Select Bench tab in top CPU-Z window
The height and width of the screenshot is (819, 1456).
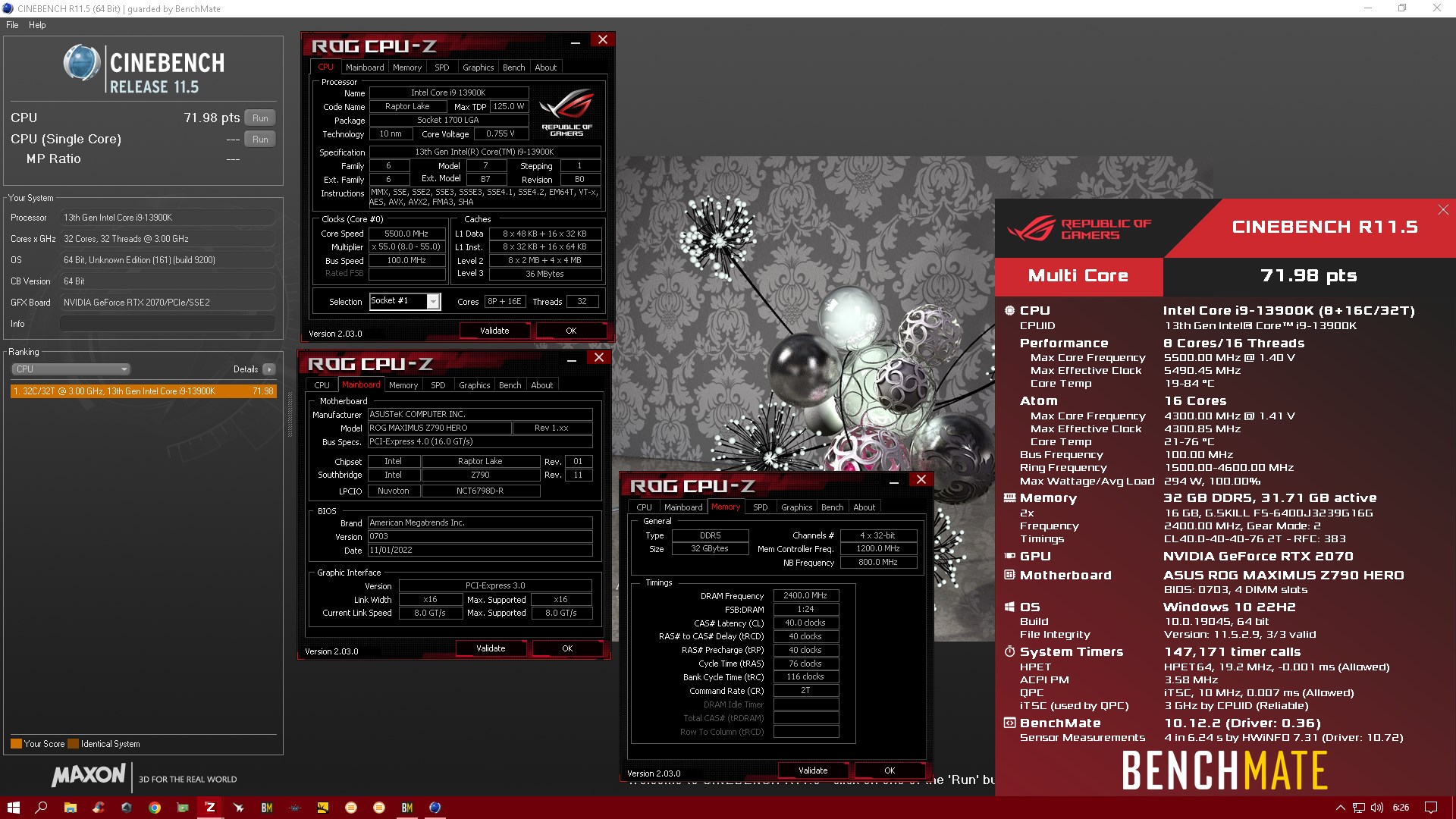pyautogui.click(x=514, y=67)
